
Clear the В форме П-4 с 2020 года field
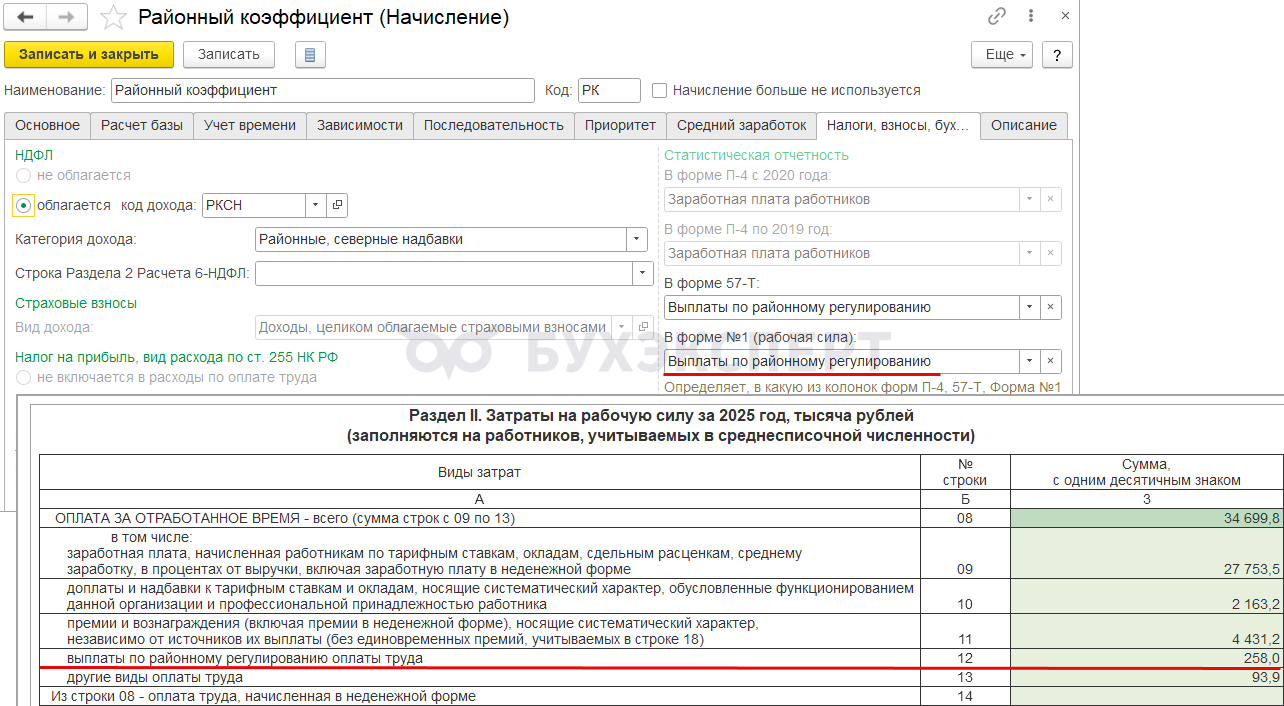1051,199
